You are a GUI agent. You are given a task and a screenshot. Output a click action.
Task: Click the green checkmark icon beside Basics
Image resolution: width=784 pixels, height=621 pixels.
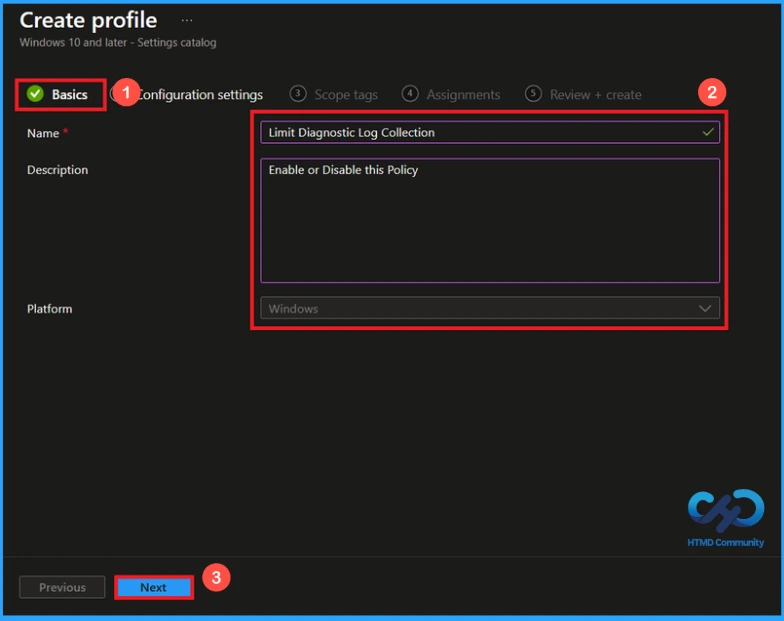click(x=36, y=94)
